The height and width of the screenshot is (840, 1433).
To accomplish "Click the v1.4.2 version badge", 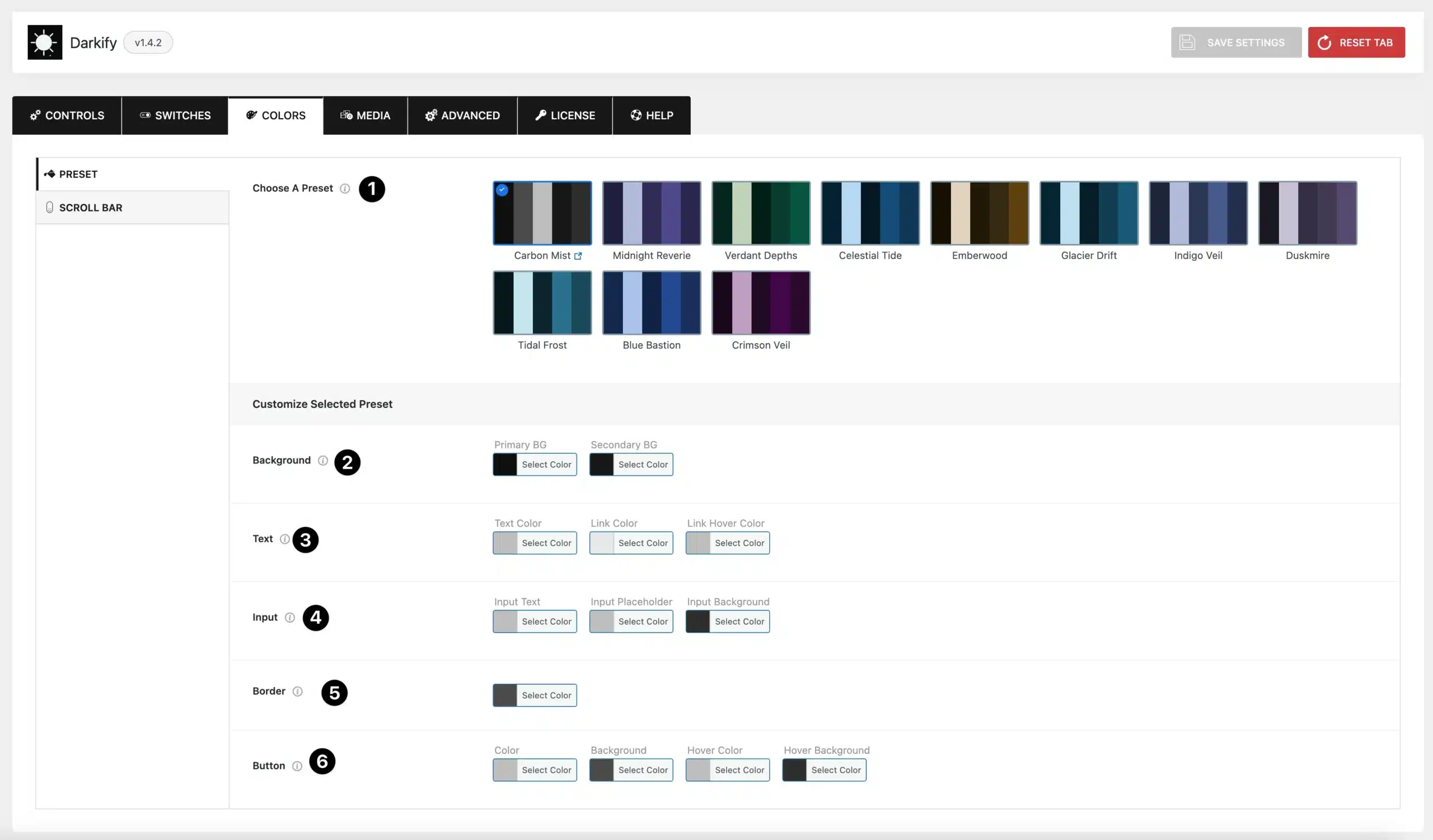I will coord(148,43).
